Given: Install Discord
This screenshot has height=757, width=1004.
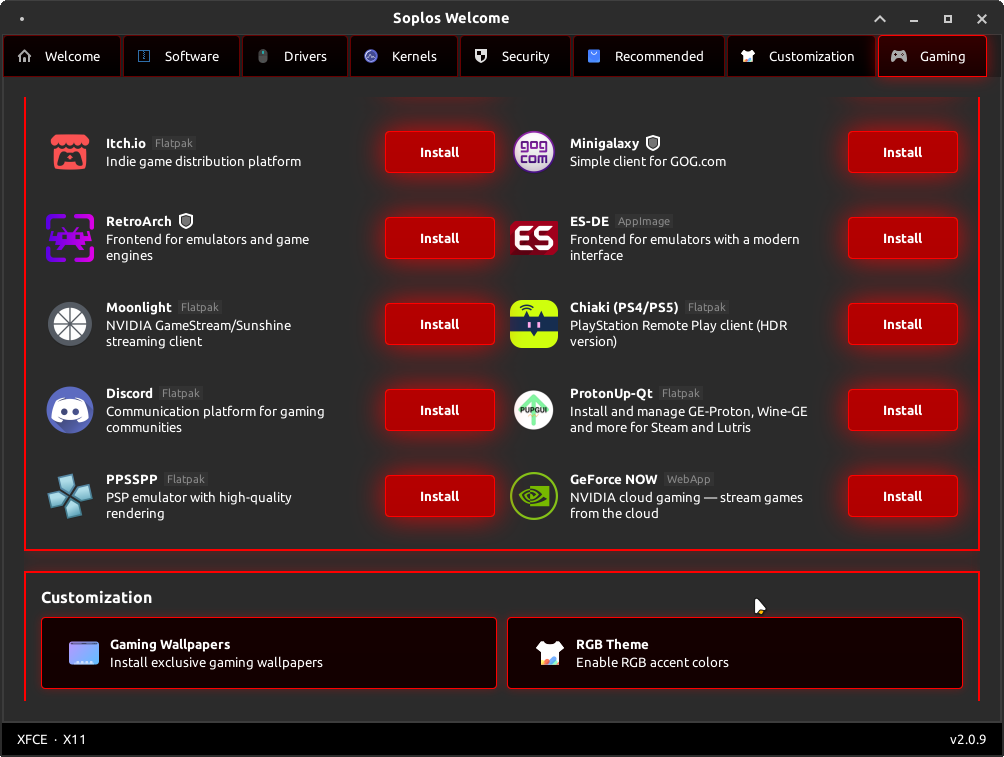Looking at the screenshot, I should pos(440,410).
